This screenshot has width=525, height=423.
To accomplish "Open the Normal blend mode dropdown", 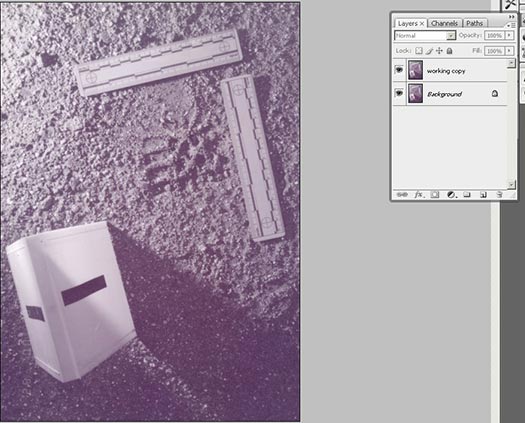I will tap(425, 35).
